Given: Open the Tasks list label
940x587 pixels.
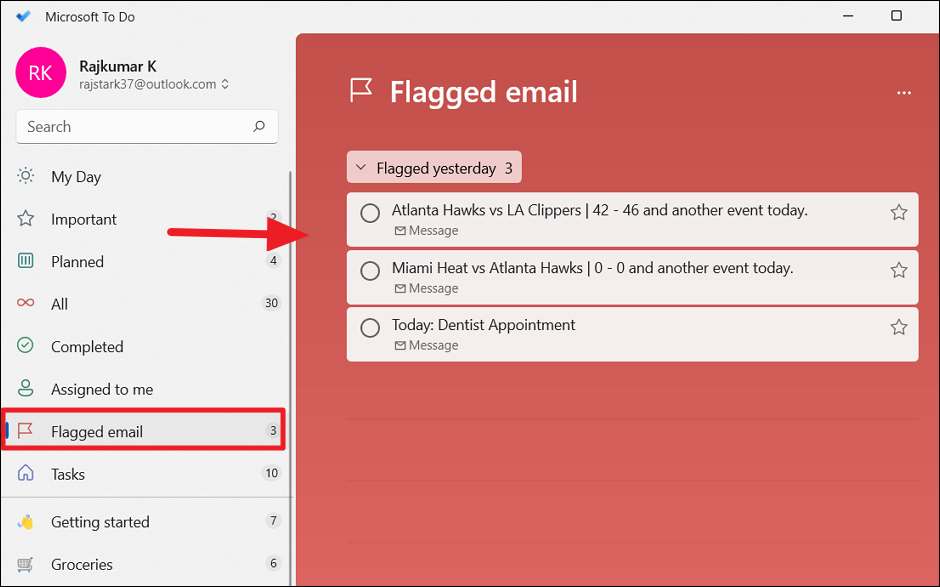Looking at the screenshot, I should pos(68,474).
